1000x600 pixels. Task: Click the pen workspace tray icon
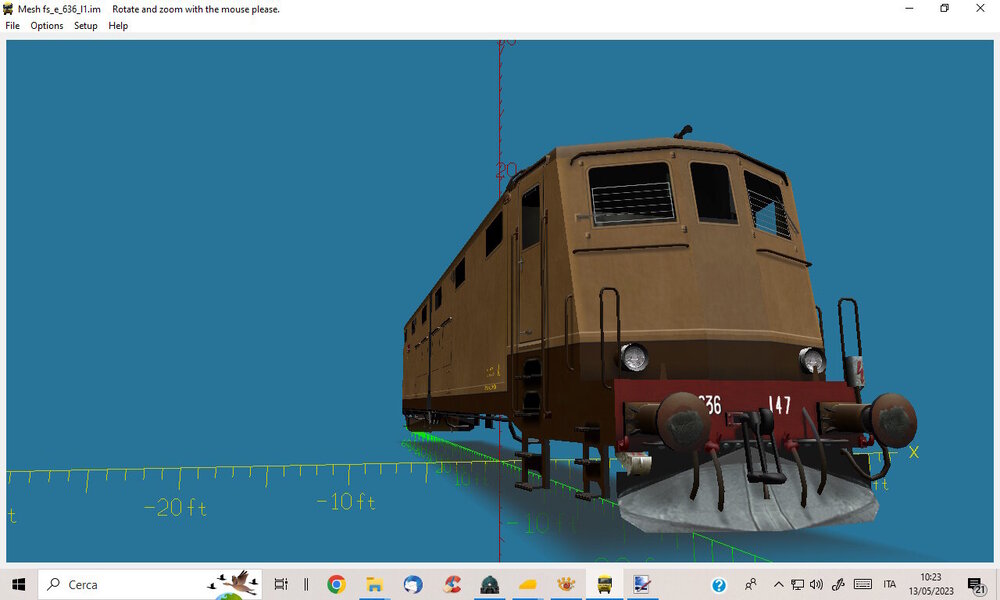(838, 584)
